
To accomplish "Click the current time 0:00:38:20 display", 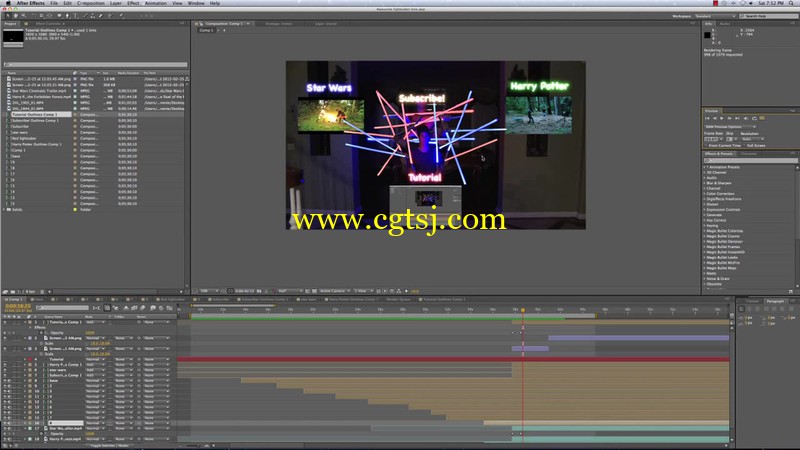I will coord(18,306).
